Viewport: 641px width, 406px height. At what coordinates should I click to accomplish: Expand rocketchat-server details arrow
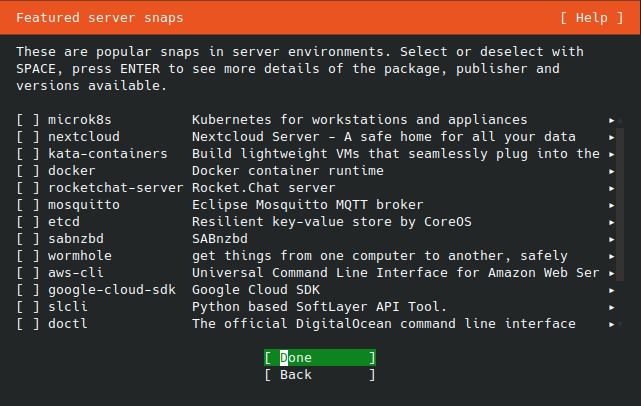pos(612,188)
